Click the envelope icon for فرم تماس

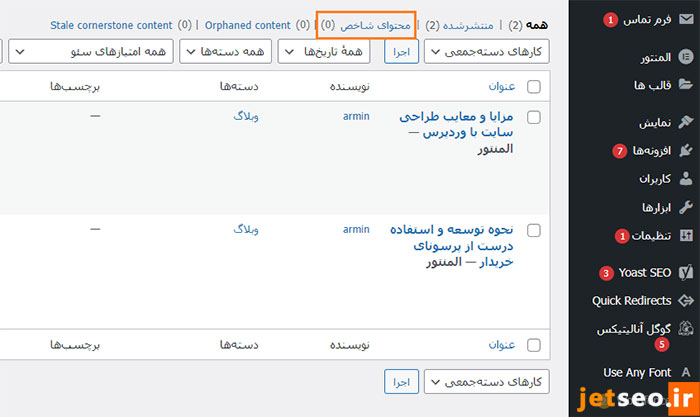click(685, 19)
